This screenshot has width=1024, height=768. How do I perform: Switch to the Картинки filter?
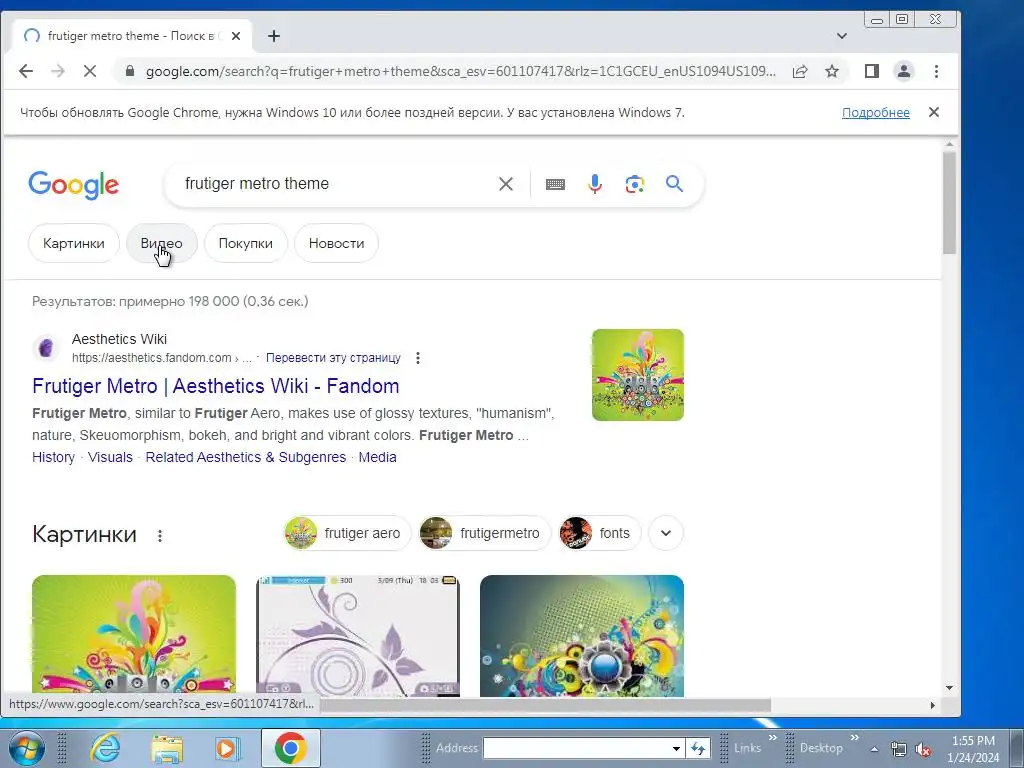(x=74, y=244)
